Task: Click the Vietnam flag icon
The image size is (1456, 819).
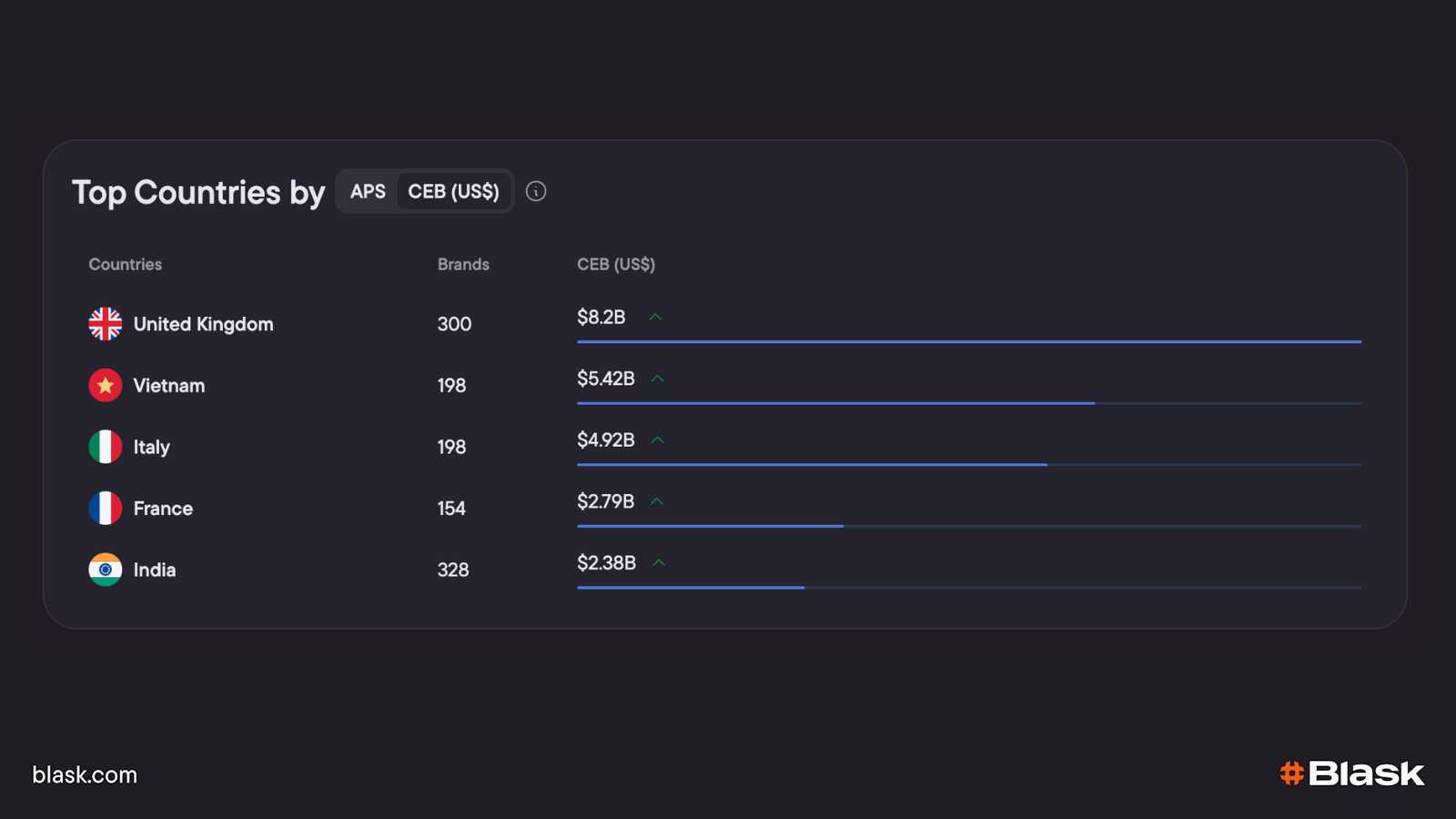Action: click(106, 386)
